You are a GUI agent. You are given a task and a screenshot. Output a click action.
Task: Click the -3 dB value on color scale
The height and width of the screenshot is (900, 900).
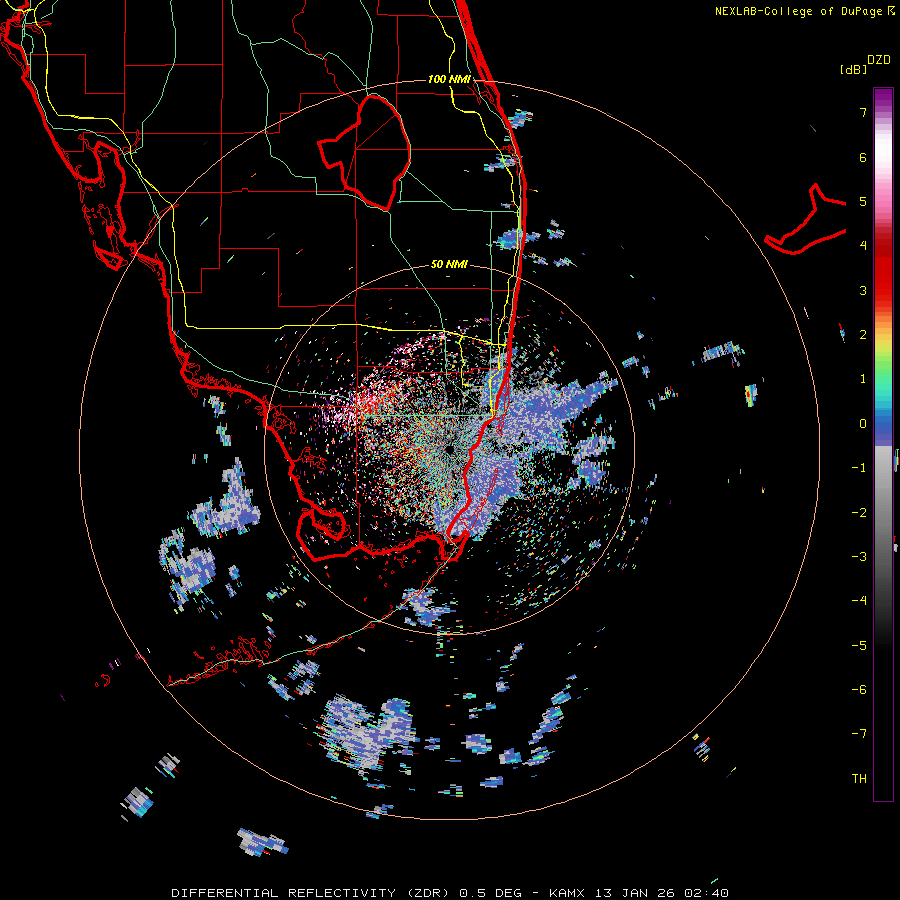tap(859, 557)
